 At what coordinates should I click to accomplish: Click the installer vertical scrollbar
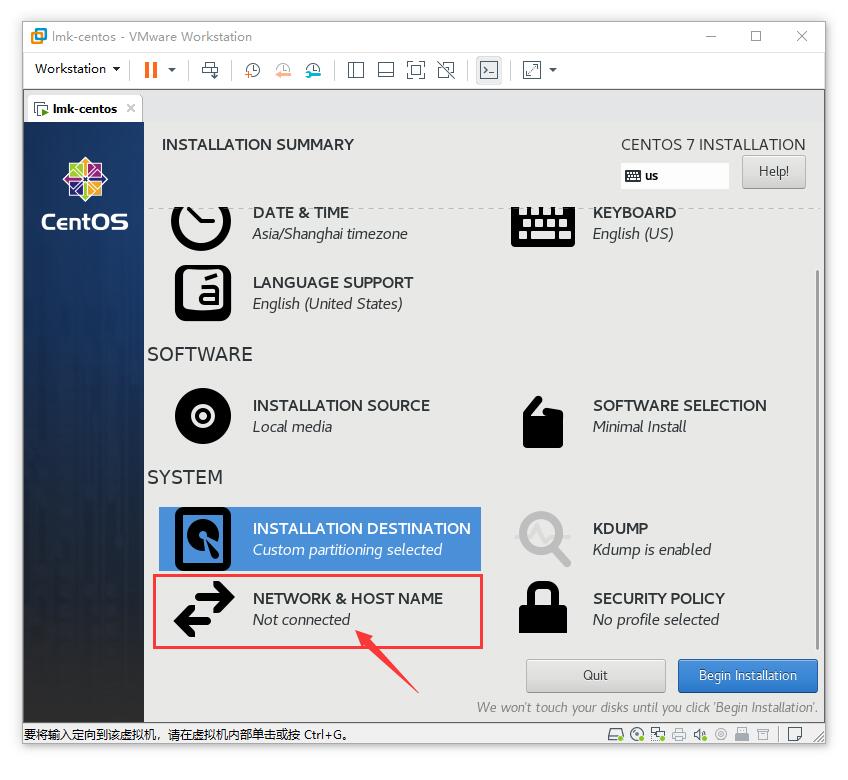pyautogui.click(x=817, y=460)
